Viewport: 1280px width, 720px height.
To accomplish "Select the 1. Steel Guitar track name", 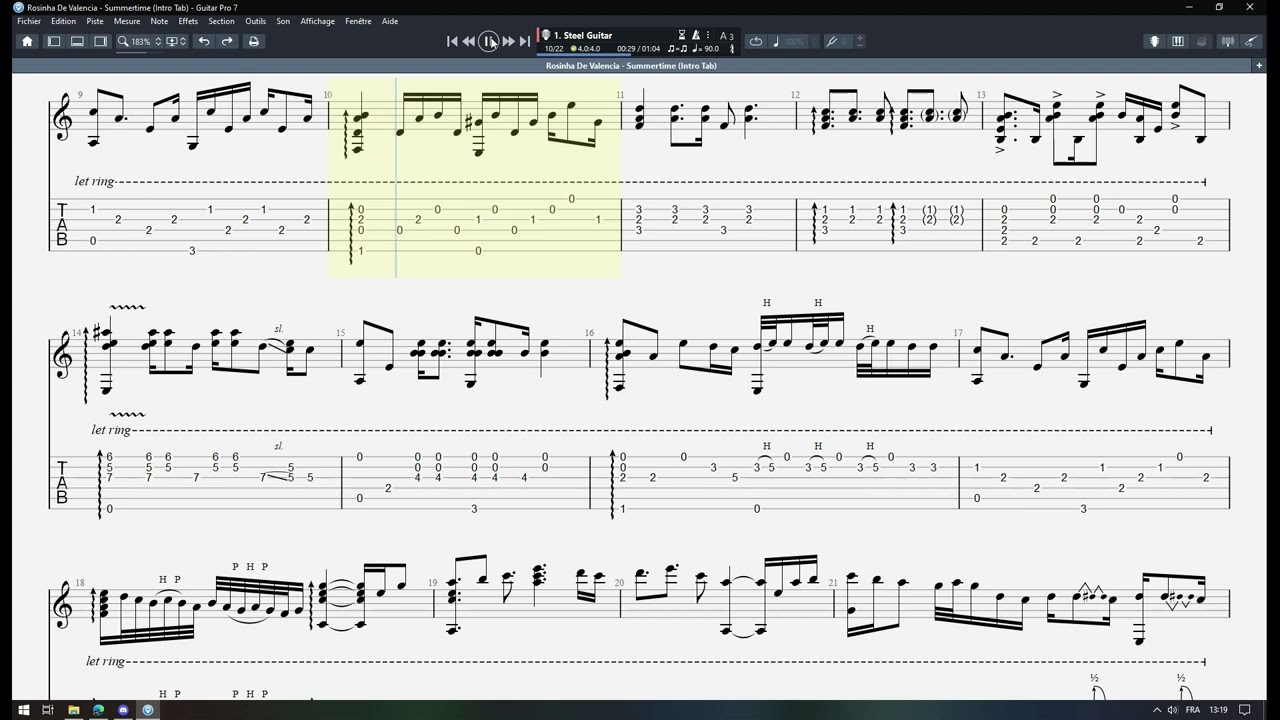I will (x=583, y=35).
